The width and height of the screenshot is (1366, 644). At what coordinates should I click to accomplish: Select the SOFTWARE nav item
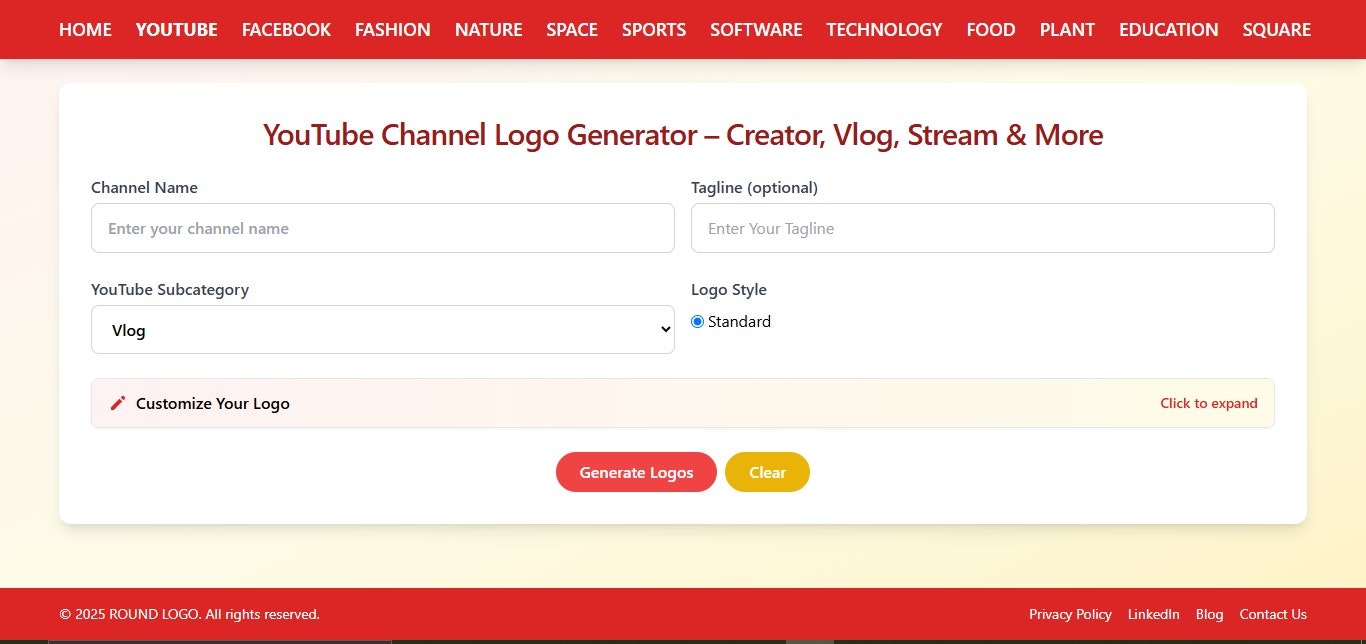click(x=756, y=30)
